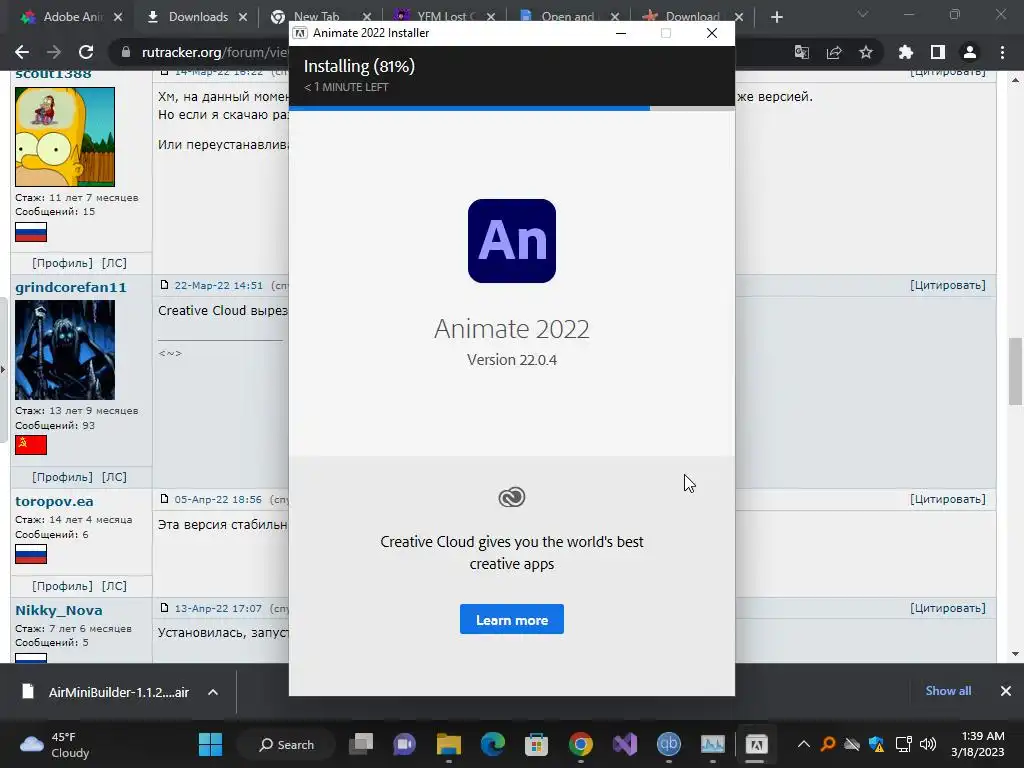
Task: Open the tab search chevron
Action: click(863, 14)
